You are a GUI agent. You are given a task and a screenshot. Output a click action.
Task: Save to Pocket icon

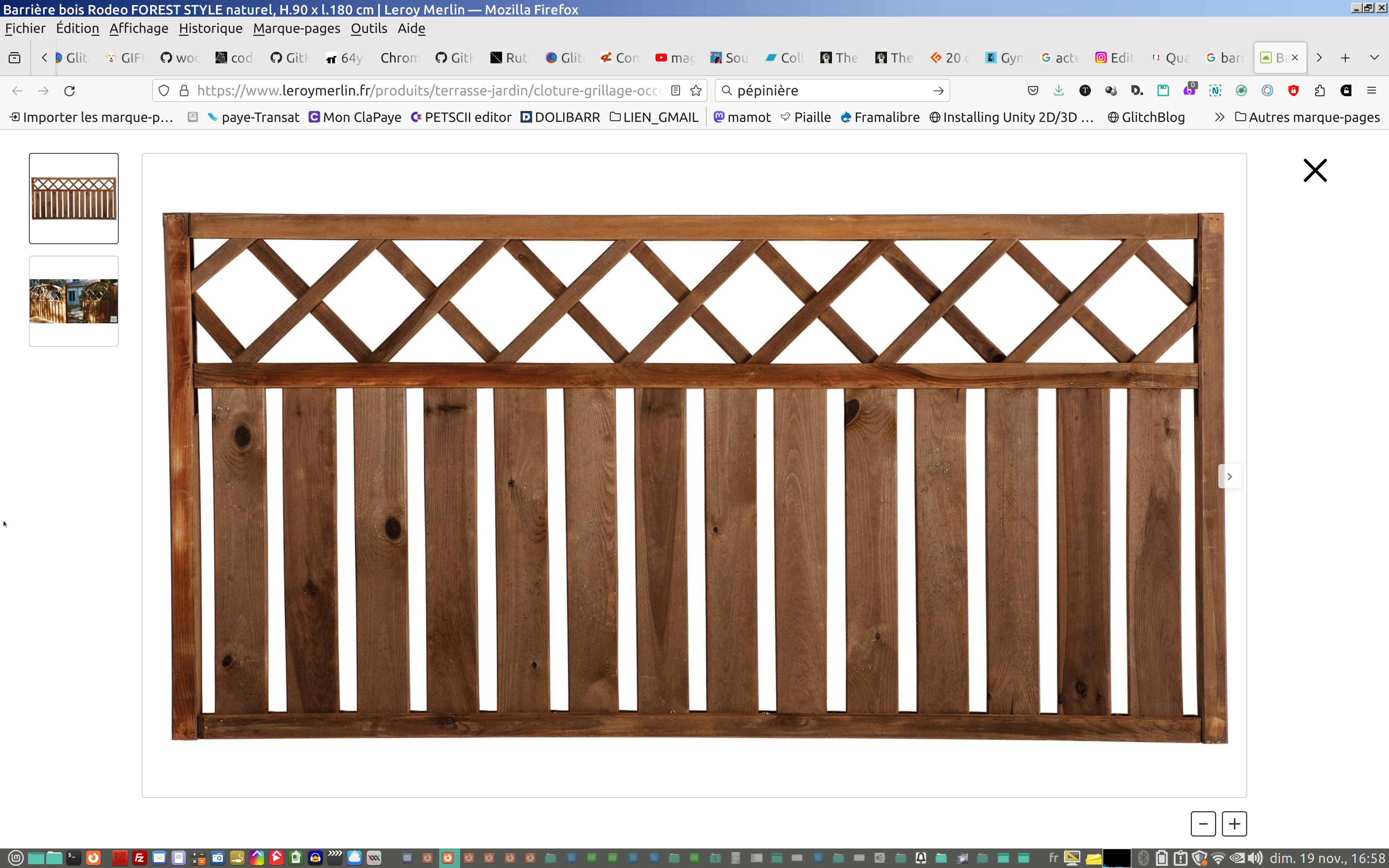[1033, 91]
